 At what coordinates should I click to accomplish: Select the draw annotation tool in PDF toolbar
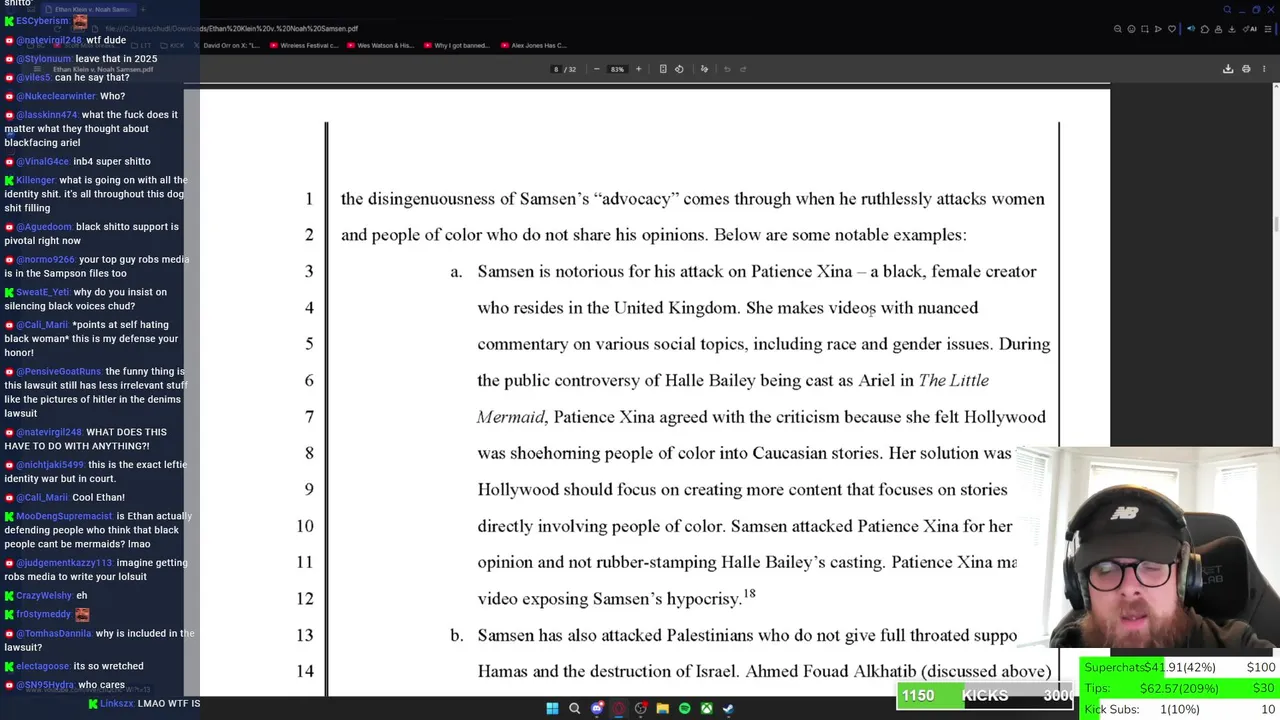point(704,69)
